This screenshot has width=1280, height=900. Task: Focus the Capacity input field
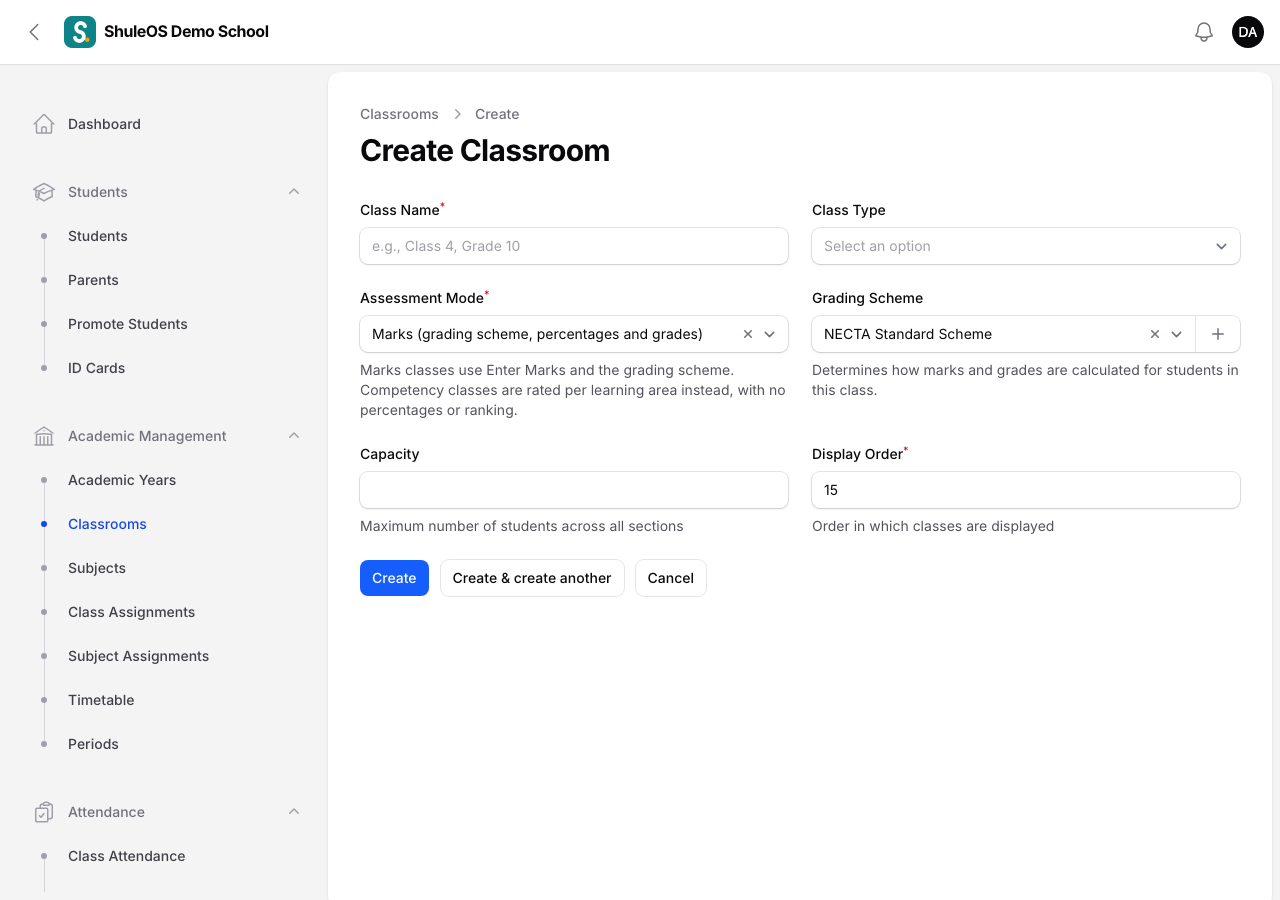[574, 490]
